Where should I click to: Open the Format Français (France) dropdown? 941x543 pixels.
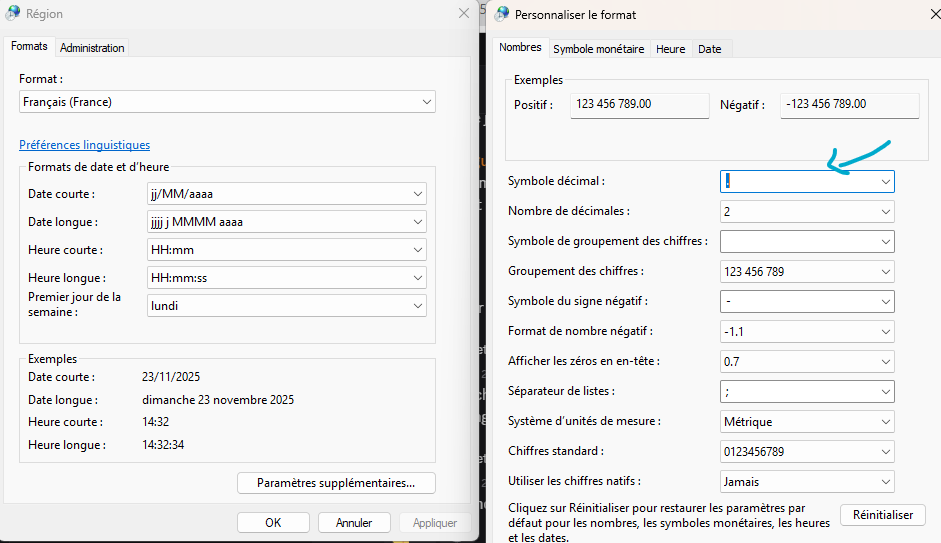click(227, 102)
